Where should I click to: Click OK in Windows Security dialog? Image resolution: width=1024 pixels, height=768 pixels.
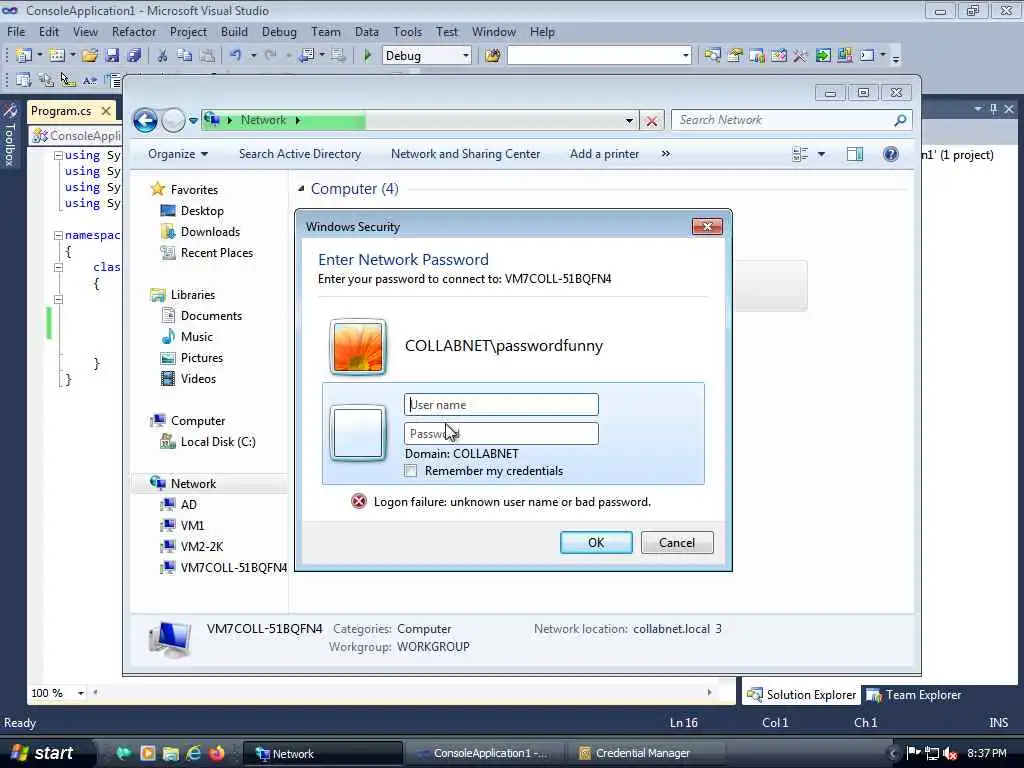[596, 543]
